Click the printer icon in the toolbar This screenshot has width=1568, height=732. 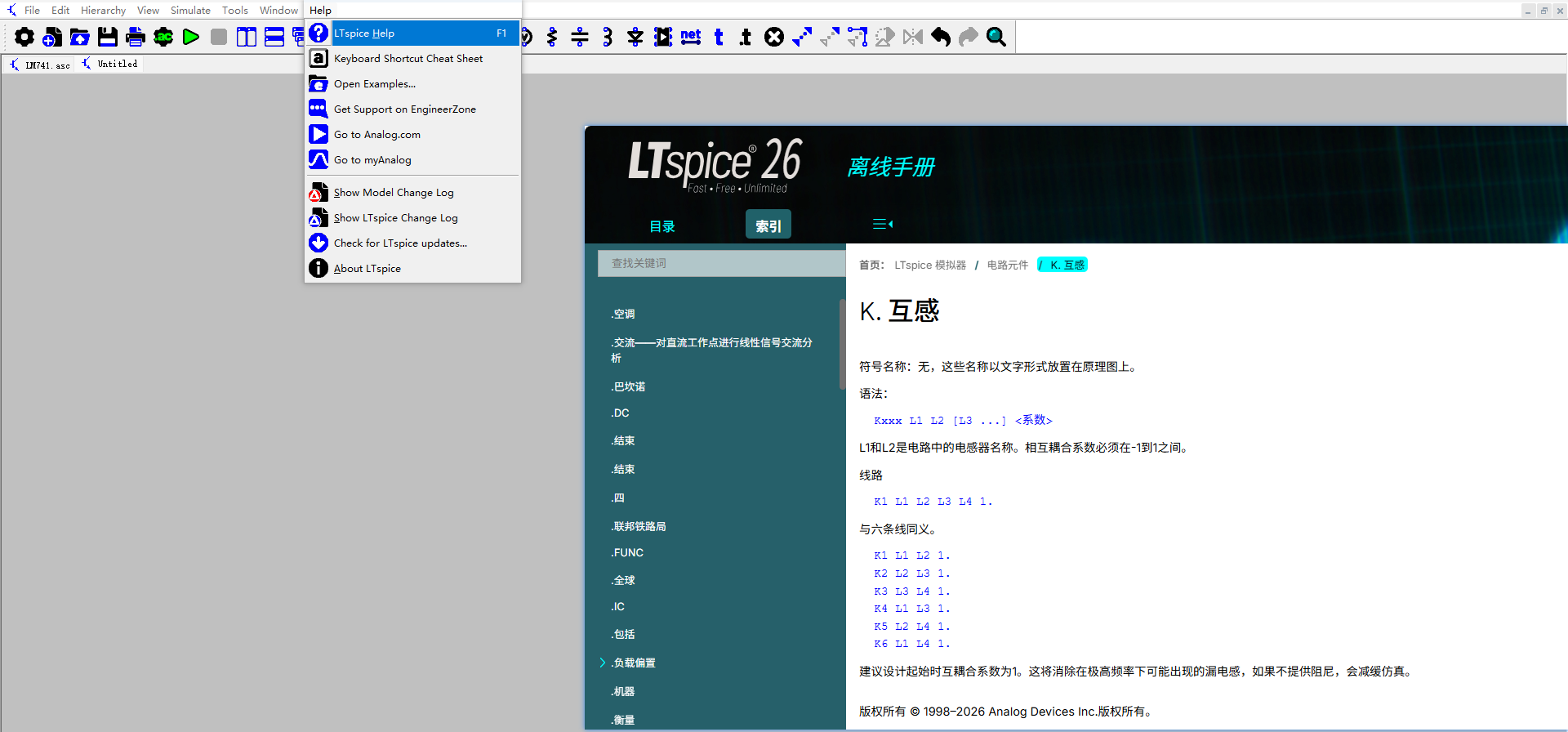click(x=136, y=37)
